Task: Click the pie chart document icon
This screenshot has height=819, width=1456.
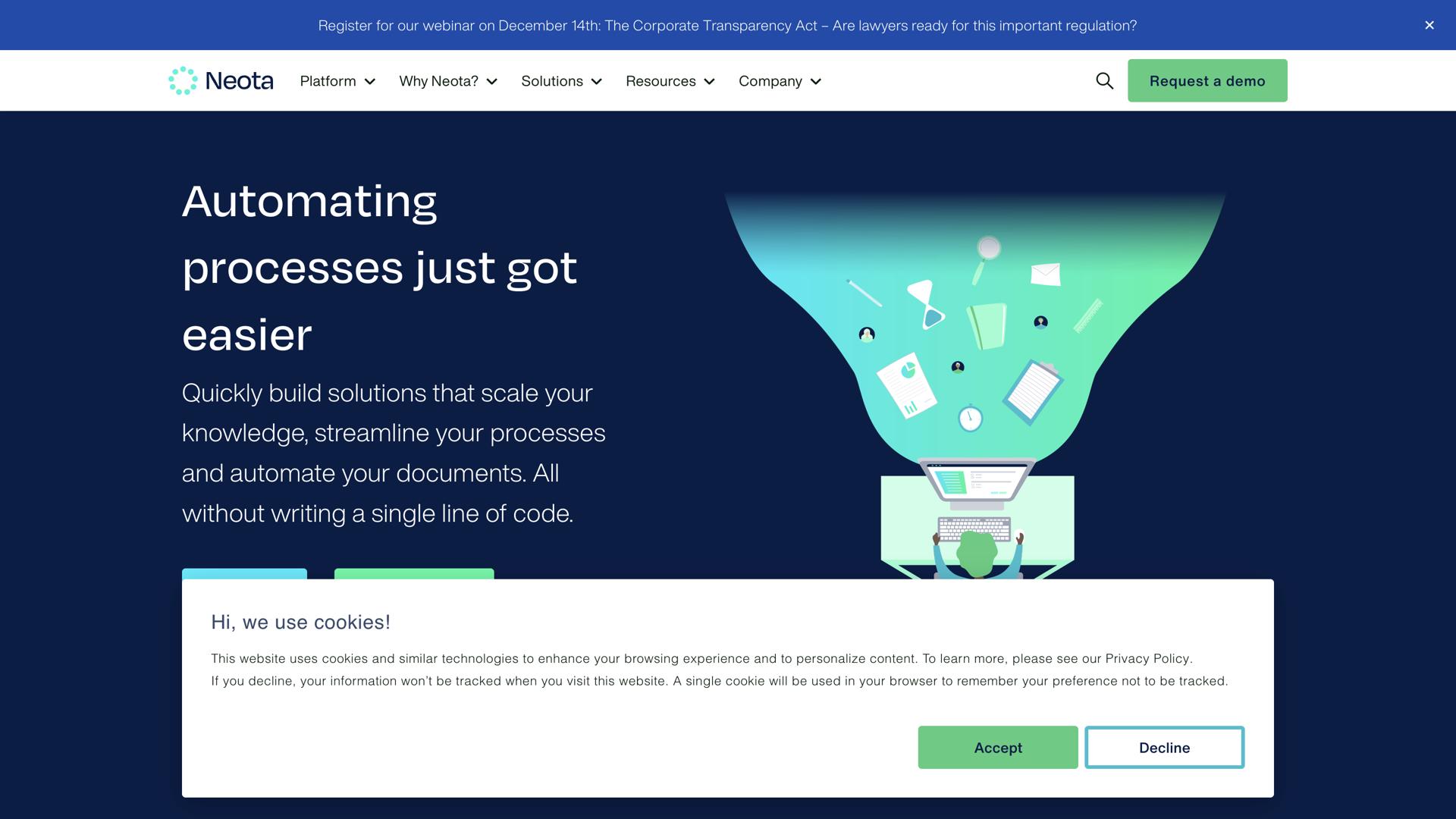Action: coord(906,385)
